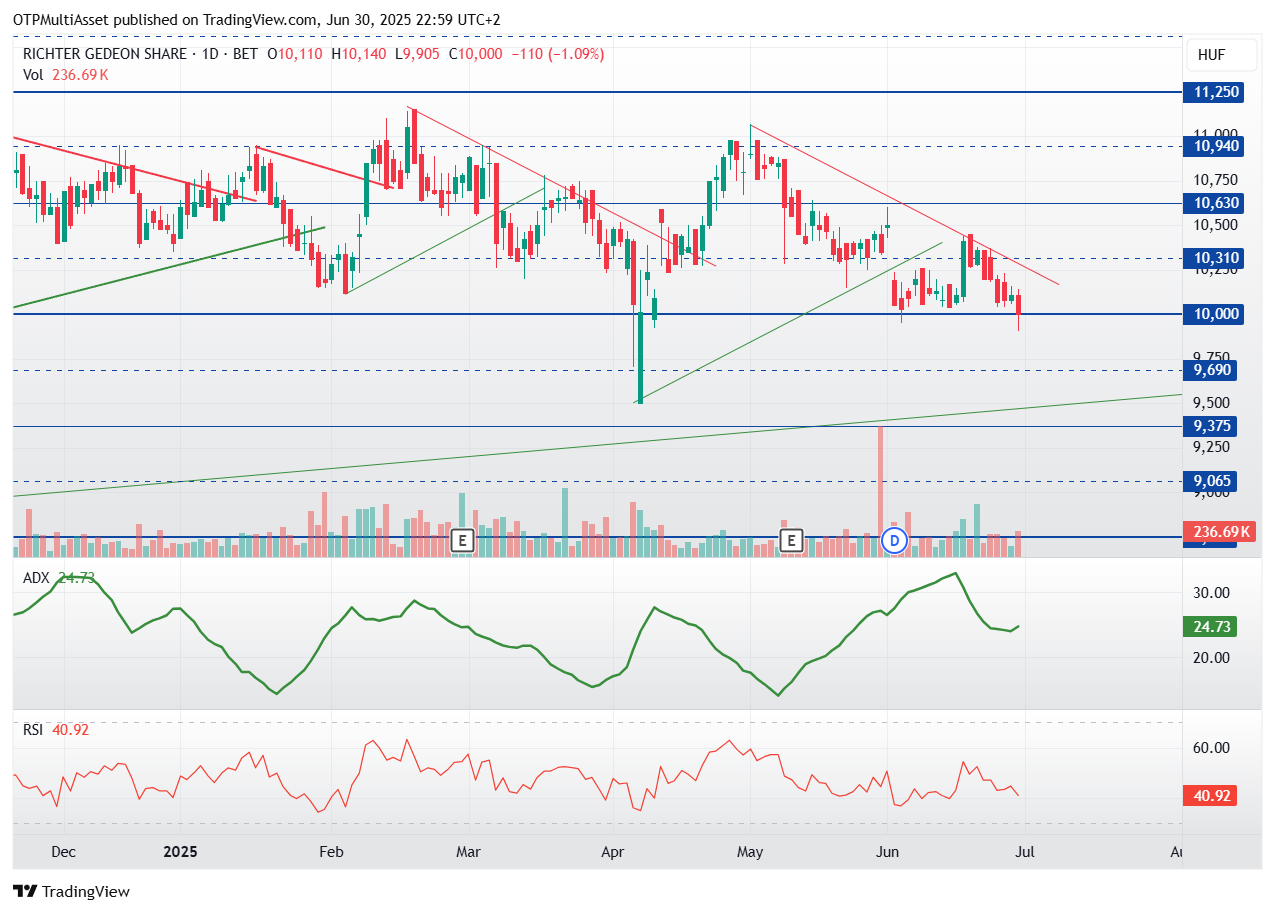Viewport: 1275px width, 913px height.
Task: Click the ADX indicator legend label
Action: click(x=37, y=577)
